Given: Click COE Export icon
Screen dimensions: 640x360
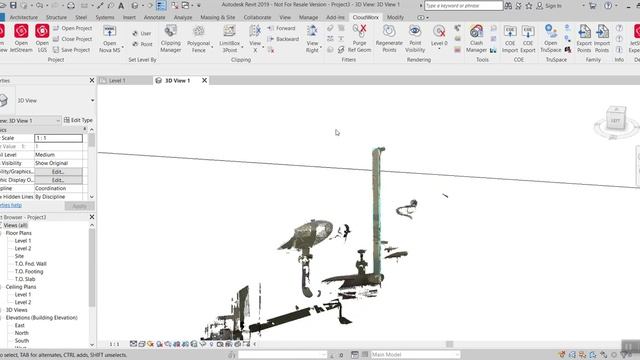Looking at the screenshot, I should pos(528,32).
